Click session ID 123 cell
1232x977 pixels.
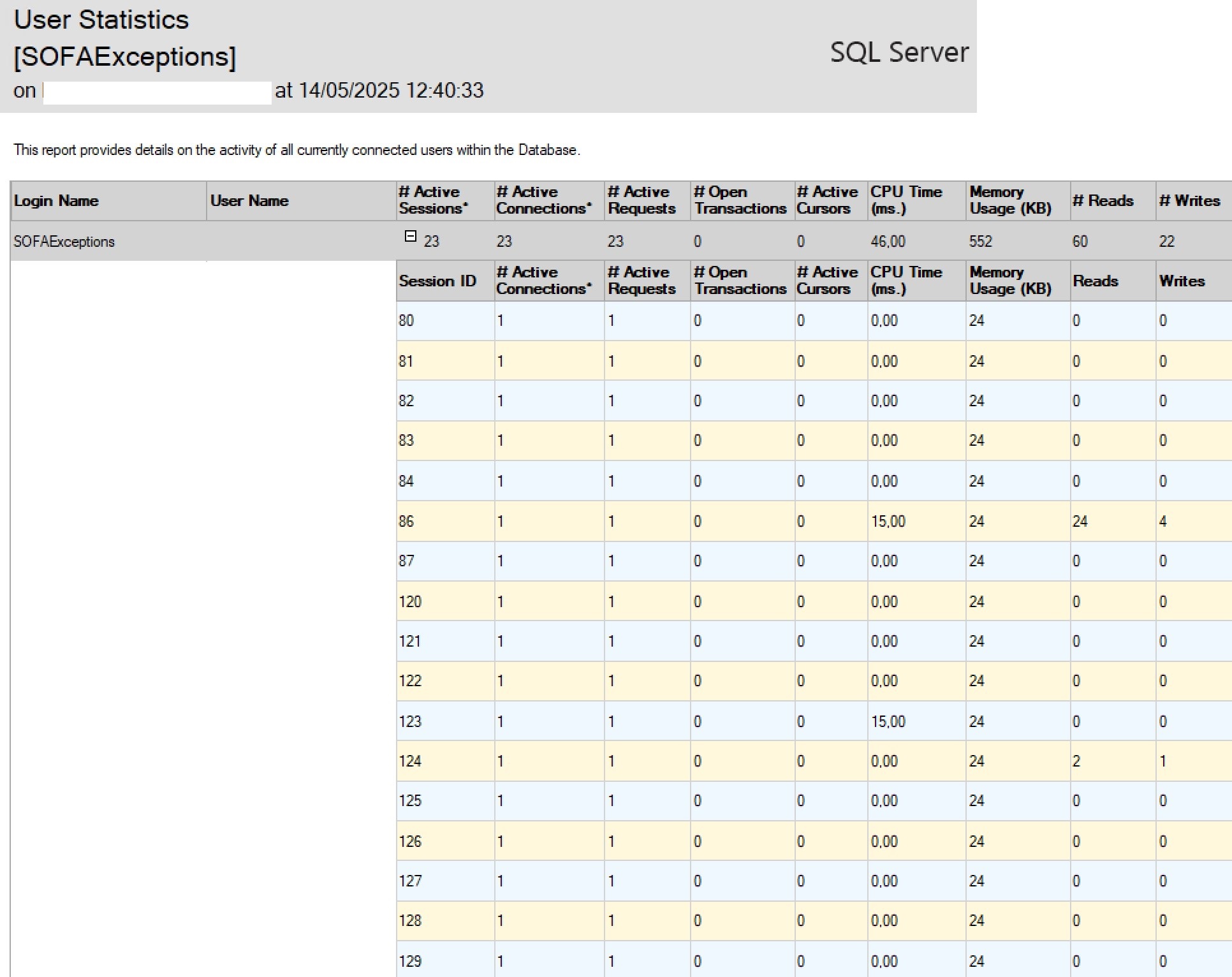[x=410, y=721]
